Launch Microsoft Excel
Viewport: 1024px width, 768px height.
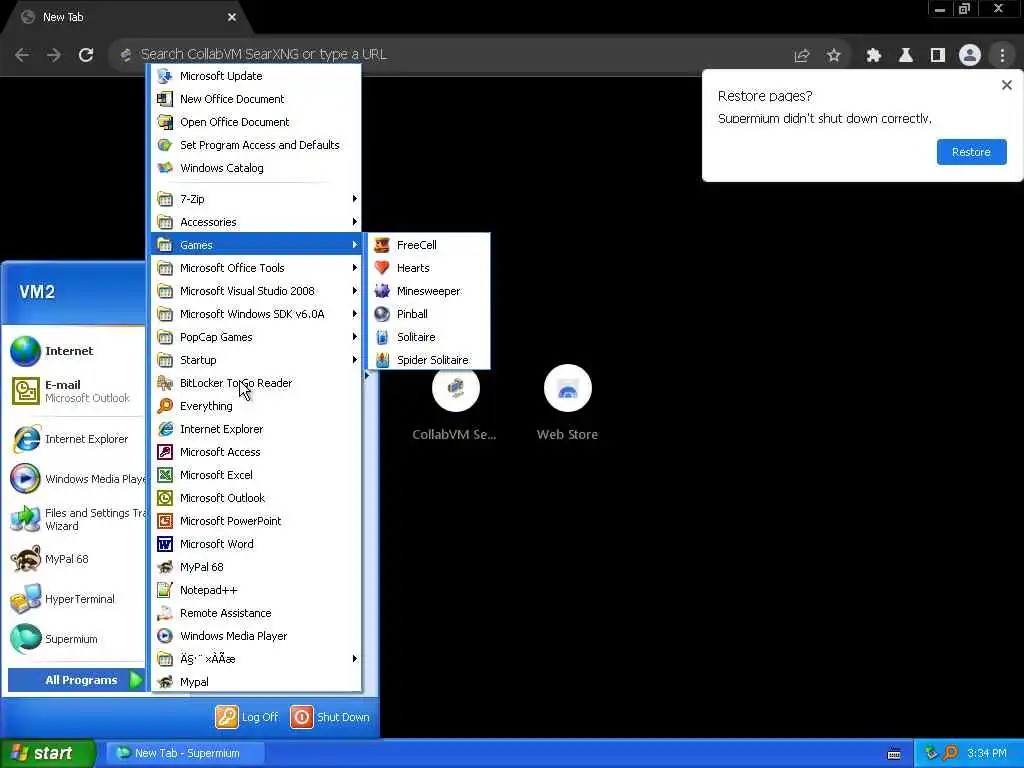point(256,475)
